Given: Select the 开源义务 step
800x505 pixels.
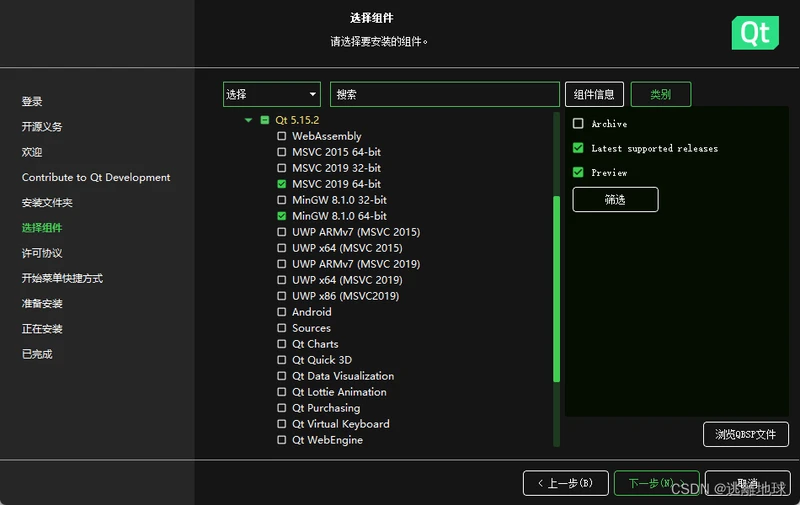Looking at the screenshot, I should [x=42, y=127].
